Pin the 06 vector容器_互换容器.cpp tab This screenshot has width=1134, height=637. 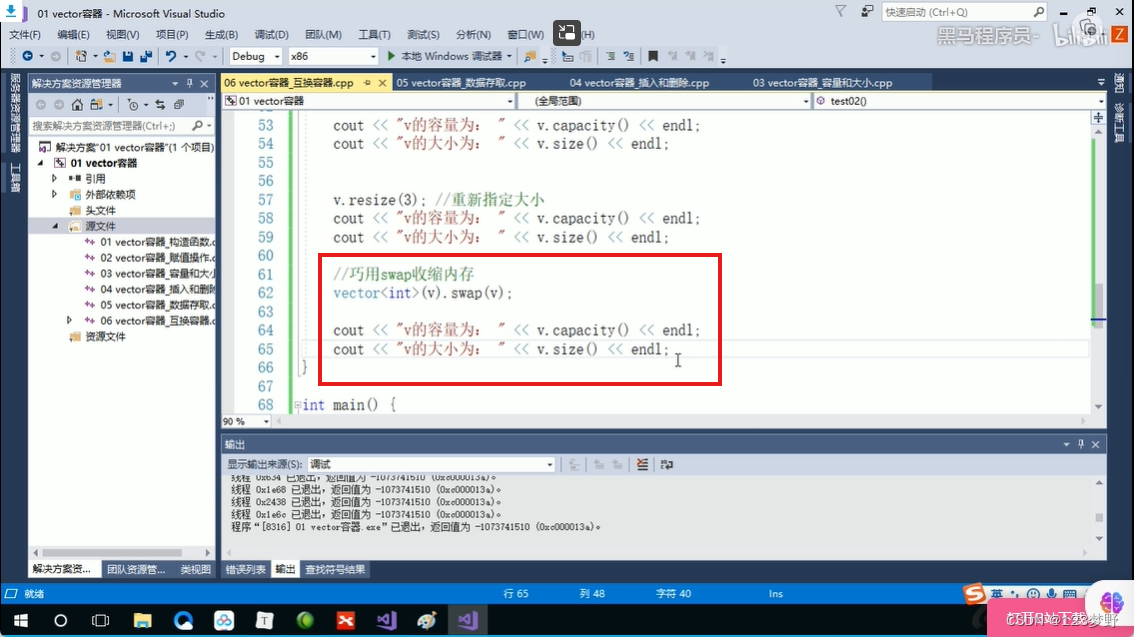(x=367, y=82)
